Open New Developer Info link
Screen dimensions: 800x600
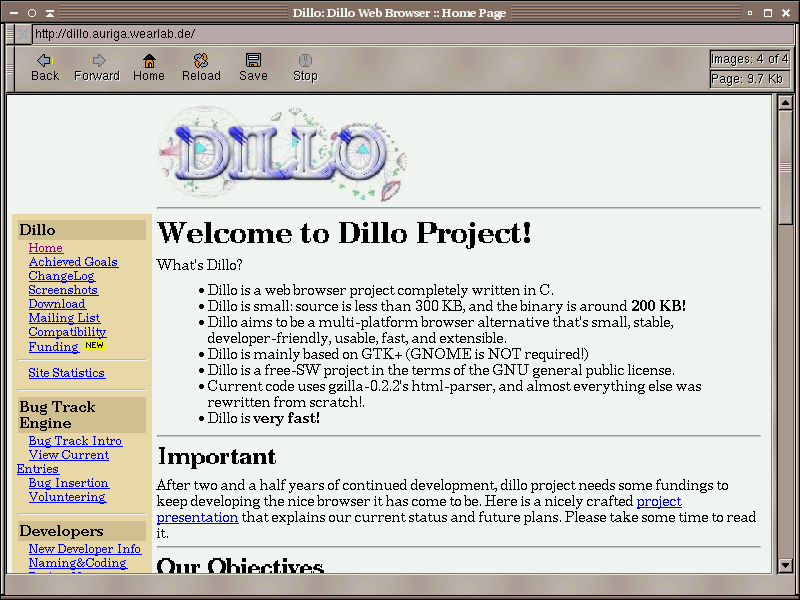(85, 549)
